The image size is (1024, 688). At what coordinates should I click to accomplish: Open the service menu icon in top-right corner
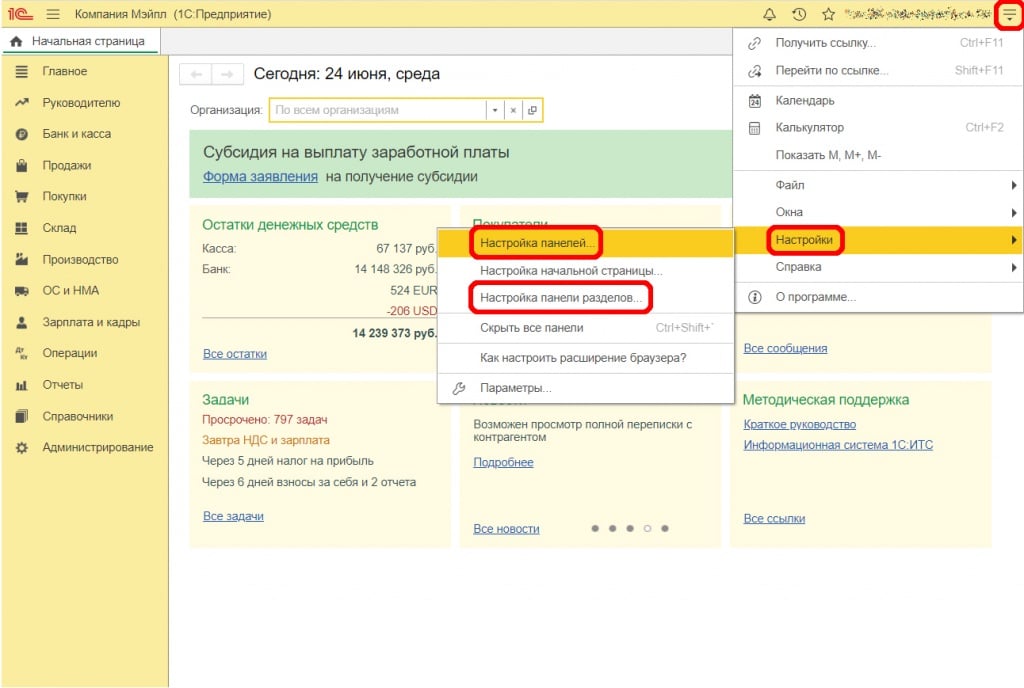click(x=1008, y=14)
